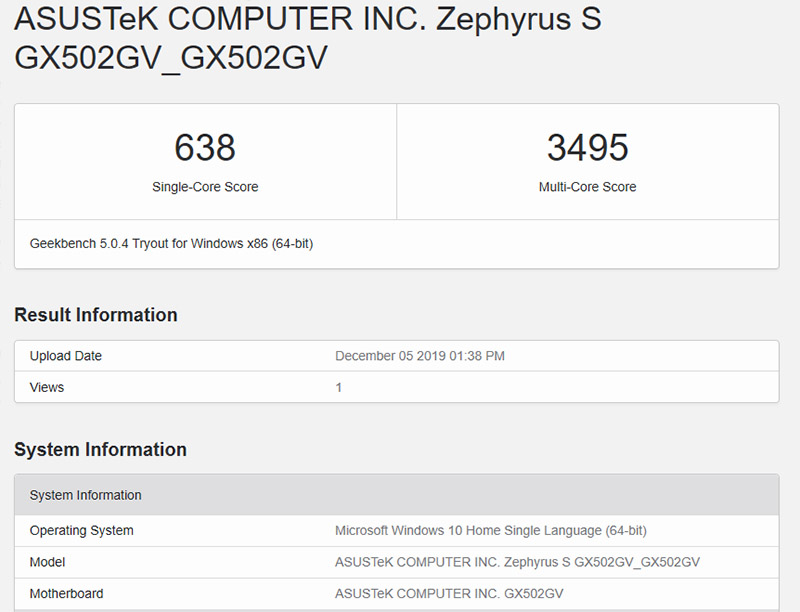The image size is (800, 612).
Task: Click the large System Information section heading
Action: pos(100,450)
